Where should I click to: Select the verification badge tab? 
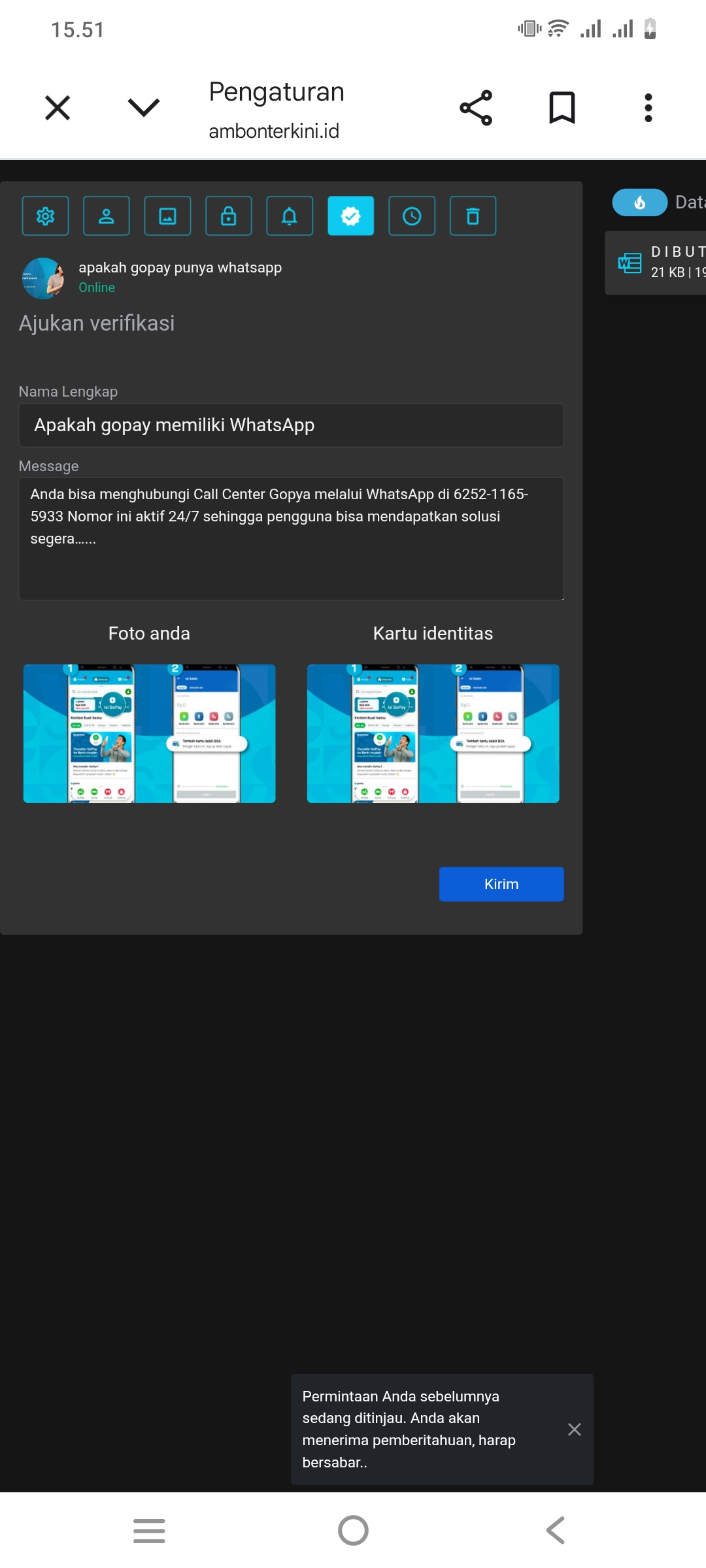tap(351, 216)
